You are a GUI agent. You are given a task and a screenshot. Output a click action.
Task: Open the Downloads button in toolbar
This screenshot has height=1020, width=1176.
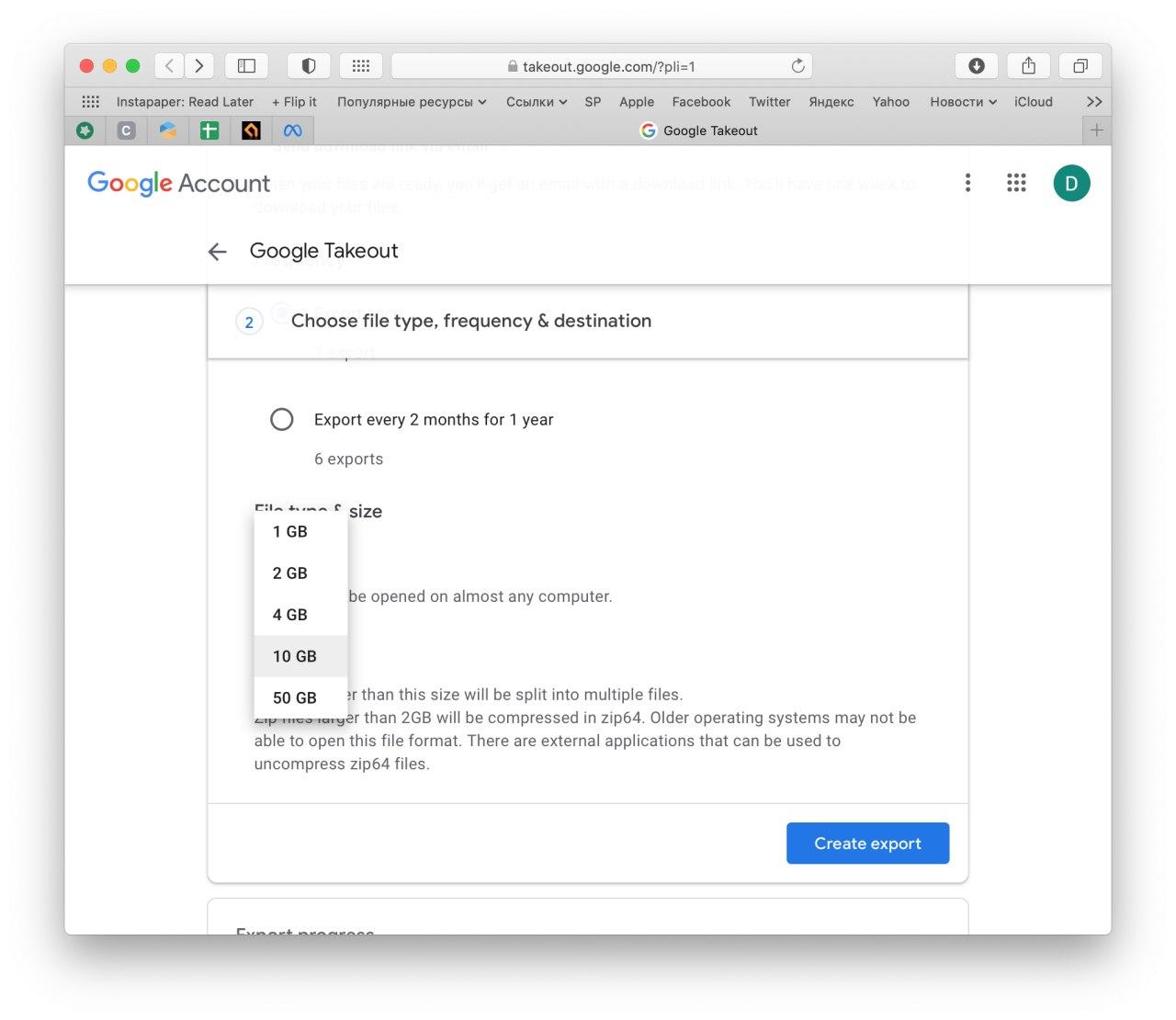click(977, 65)
